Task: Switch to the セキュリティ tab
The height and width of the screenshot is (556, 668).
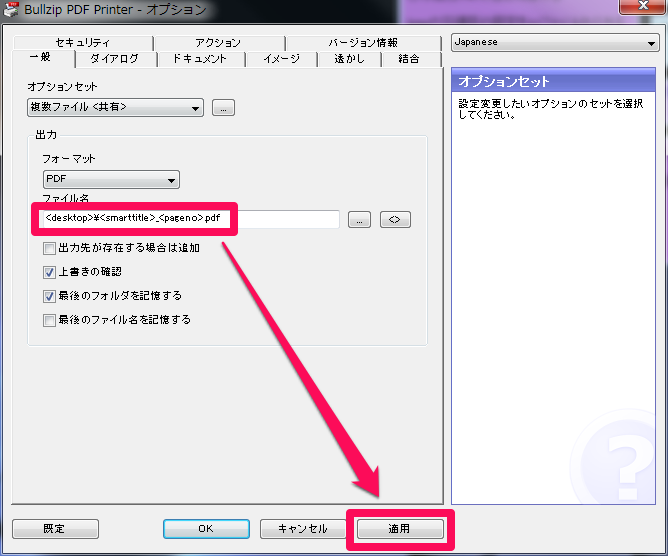Action: pyautogui.click(x=83, y=43)
